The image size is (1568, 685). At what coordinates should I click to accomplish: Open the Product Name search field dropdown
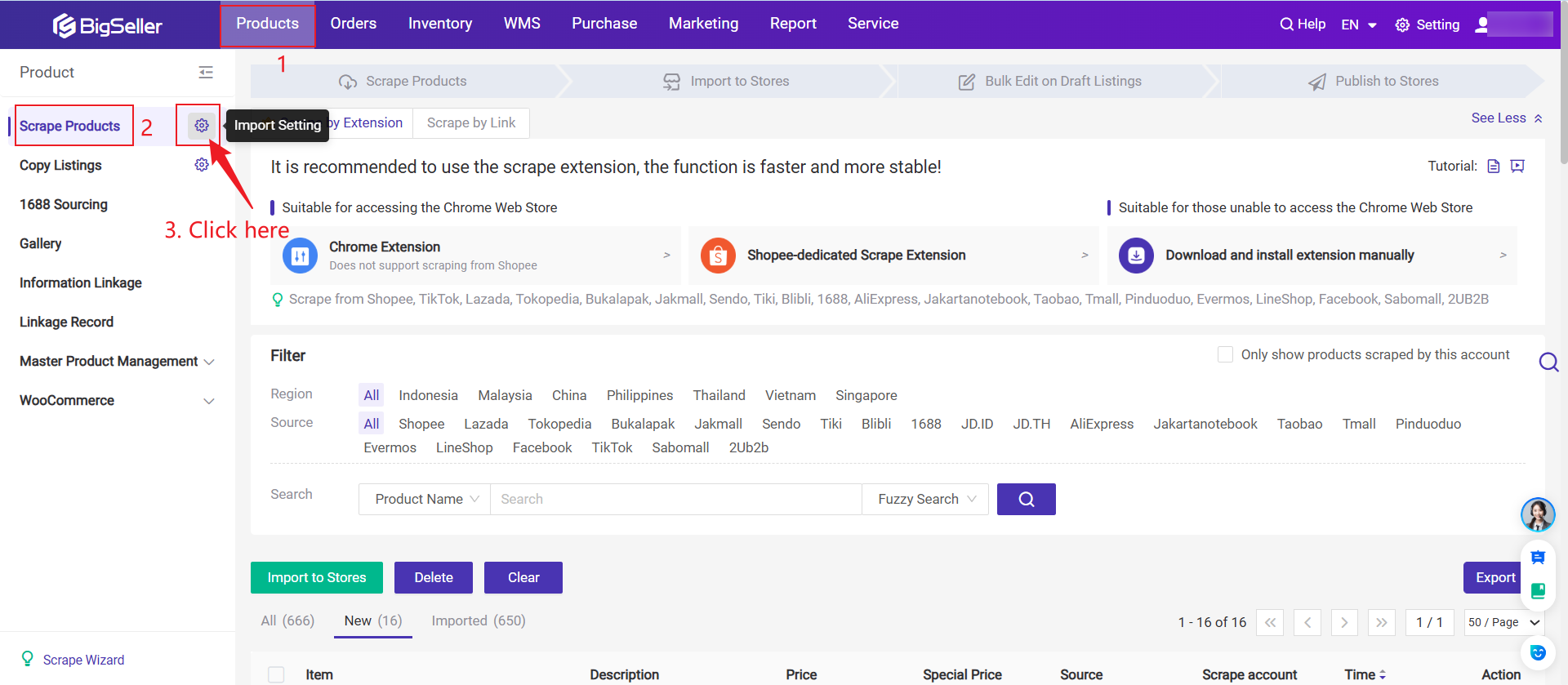point(425,499)
